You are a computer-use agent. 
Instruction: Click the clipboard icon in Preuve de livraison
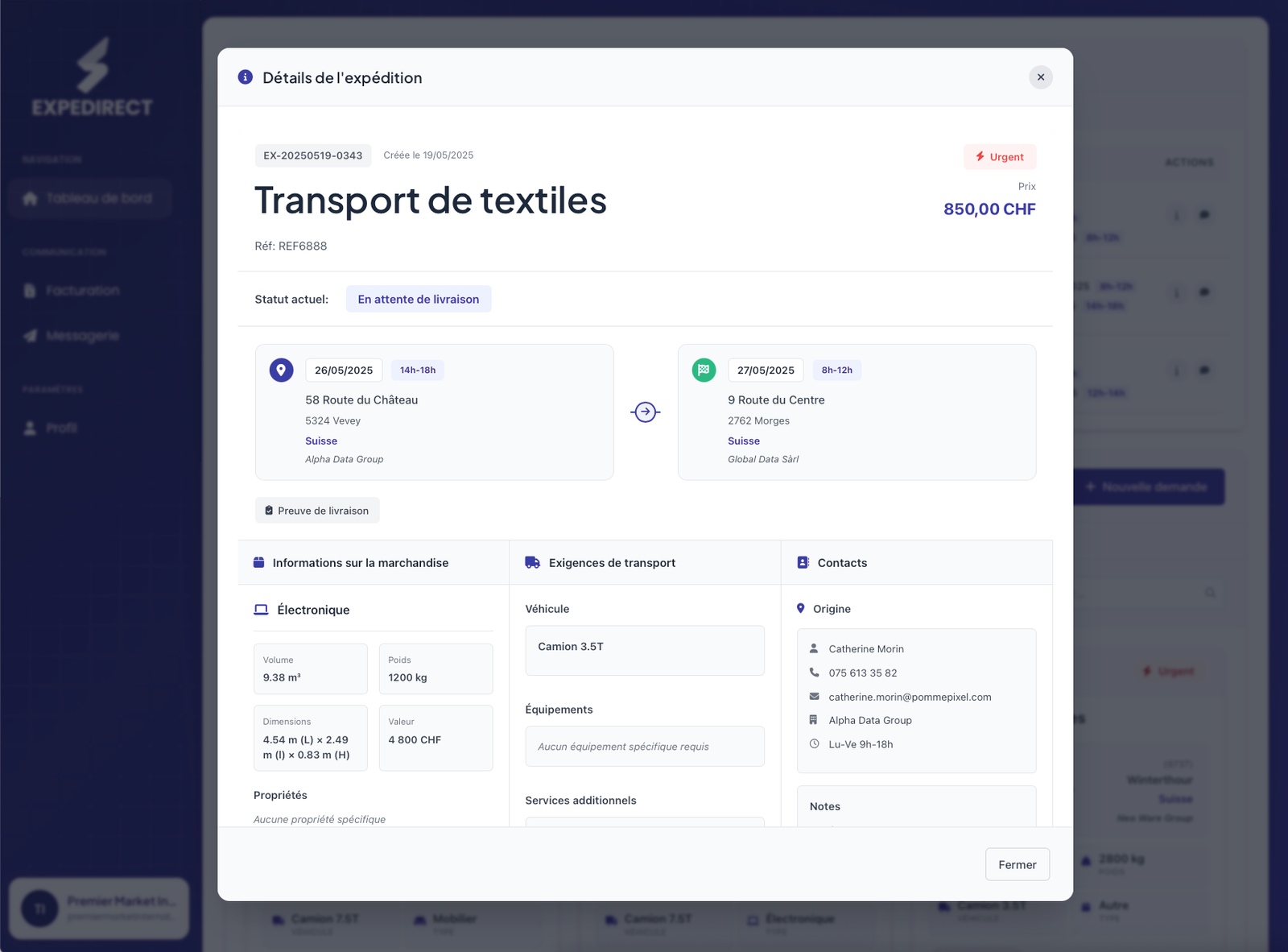(x=269, y=511)
